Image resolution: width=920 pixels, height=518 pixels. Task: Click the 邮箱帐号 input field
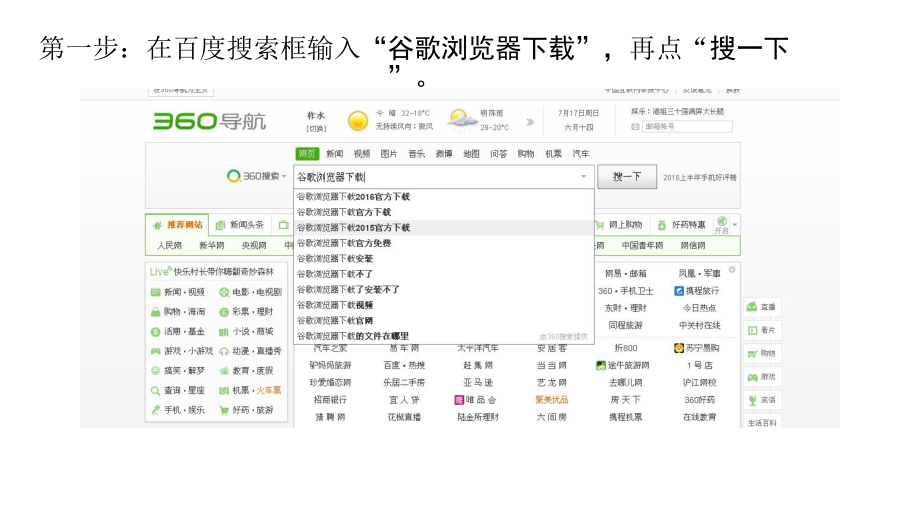coord(687,127)
